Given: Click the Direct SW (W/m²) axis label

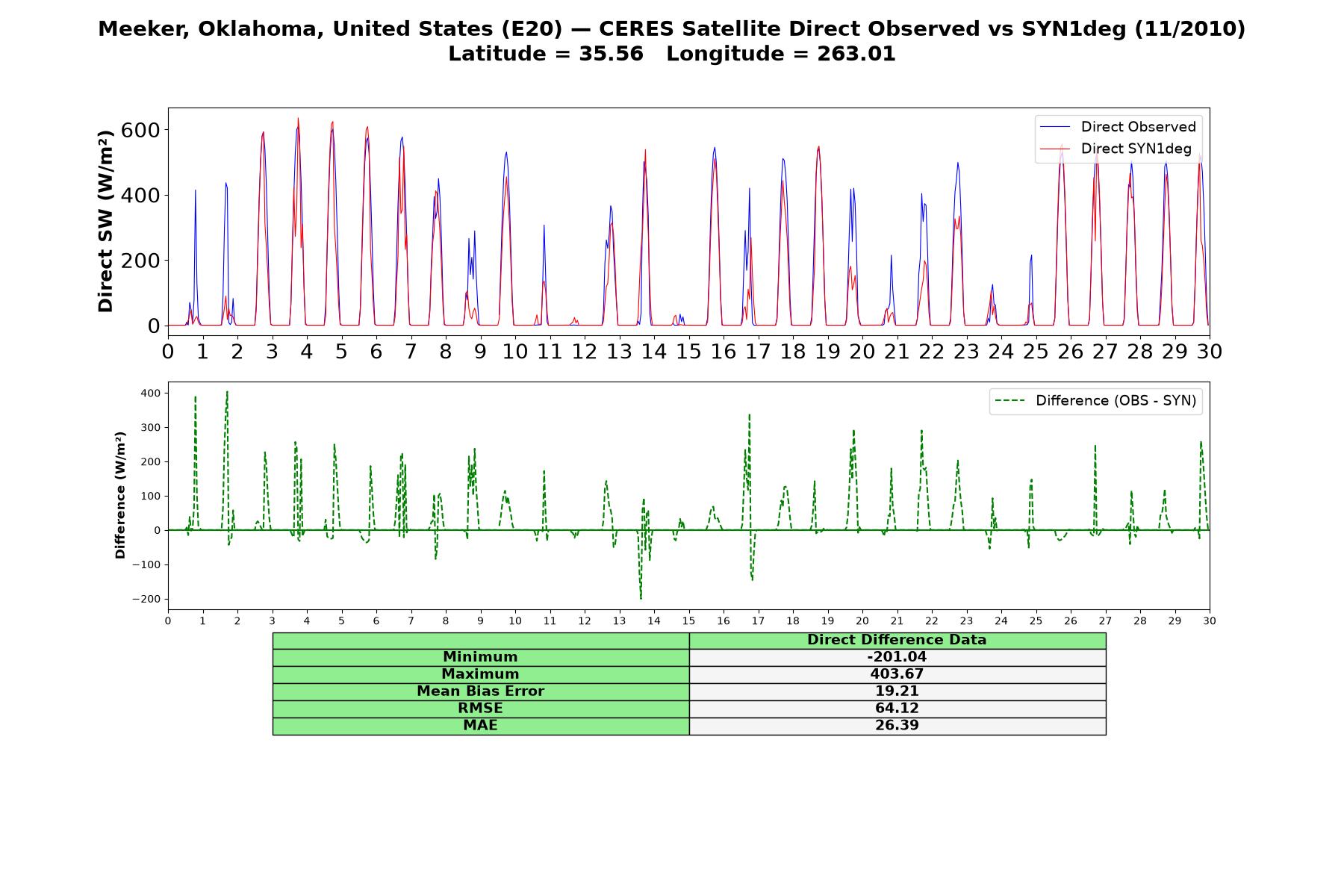Looking at the screenshot, I should click(x=106, y=221).
